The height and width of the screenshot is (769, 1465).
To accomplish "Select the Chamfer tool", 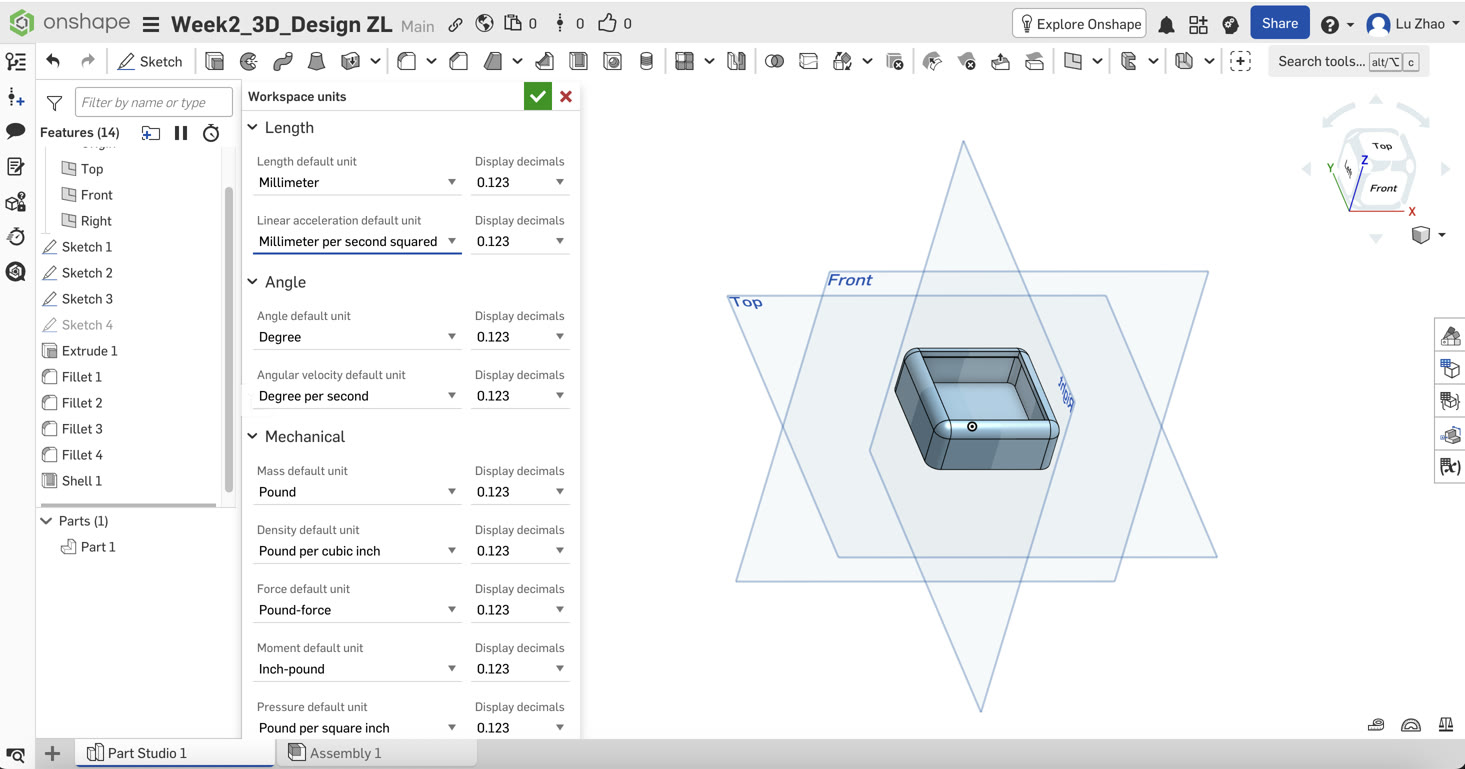I will pos(459,61).
